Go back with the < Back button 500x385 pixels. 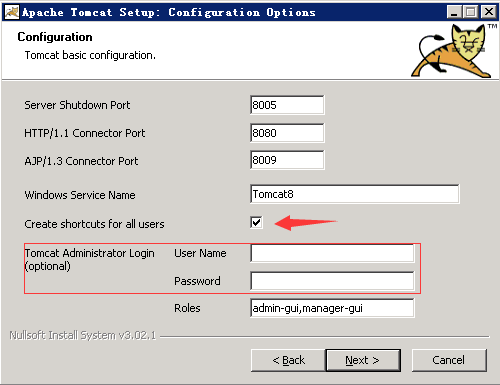tap(288, 360)
